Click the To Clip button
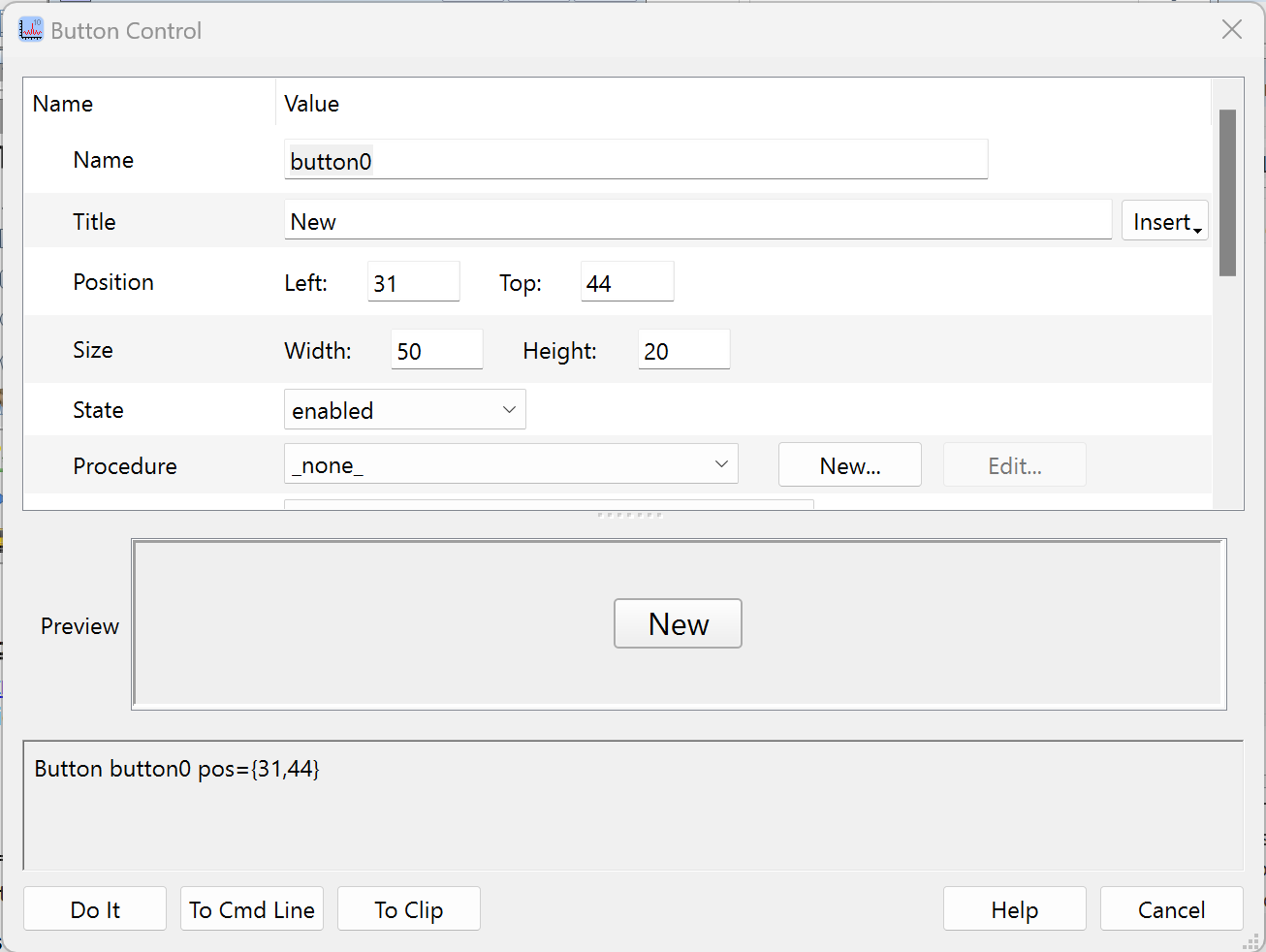Viewport: 1266px width, 952px height. pyautogui.click(x=408, y=909)
